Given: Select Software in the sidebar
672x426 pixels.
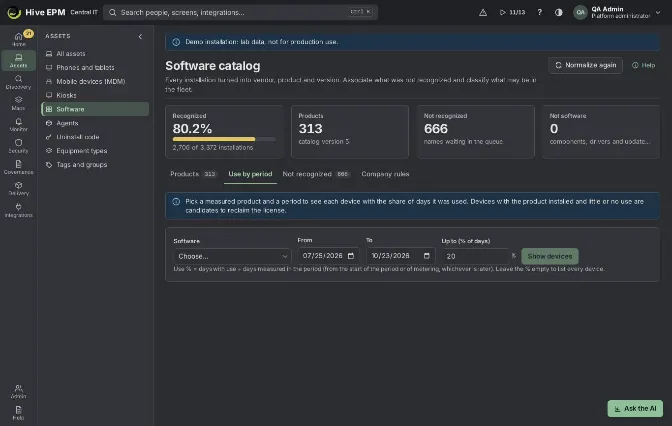Looking at the screenshot, I should point(95,109).
